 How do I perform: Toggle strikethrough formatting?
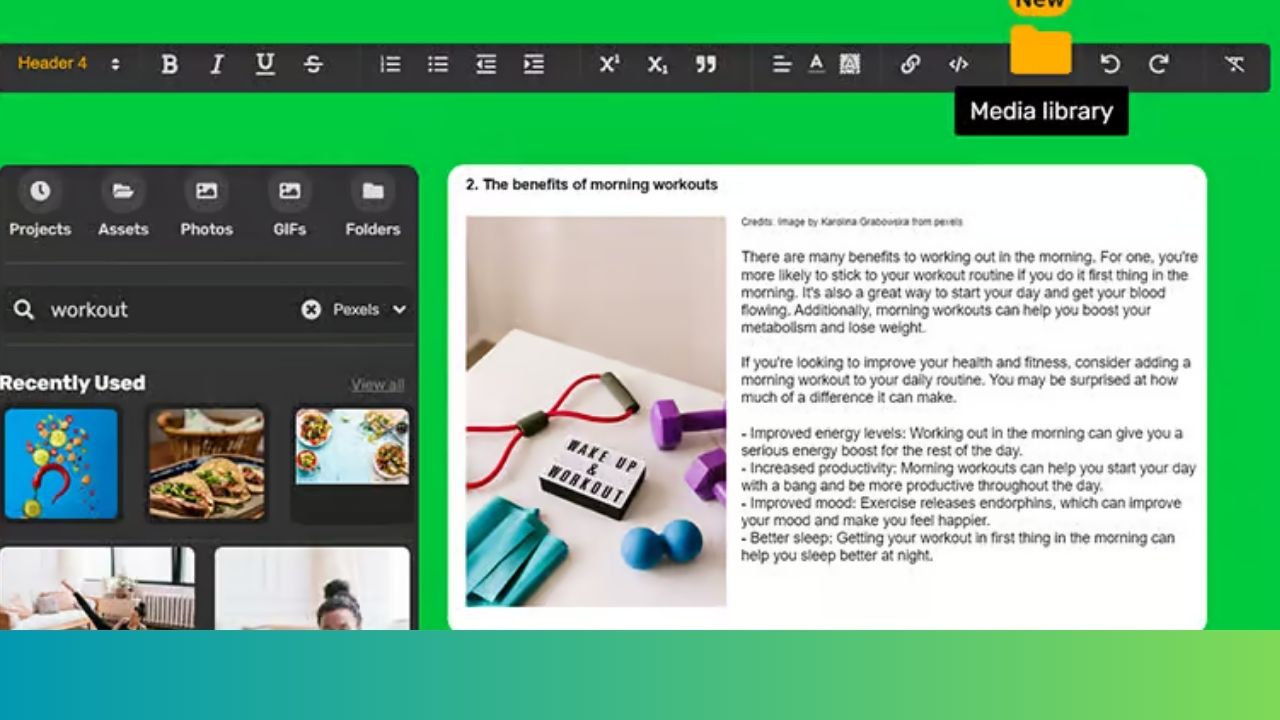[313, 65]
